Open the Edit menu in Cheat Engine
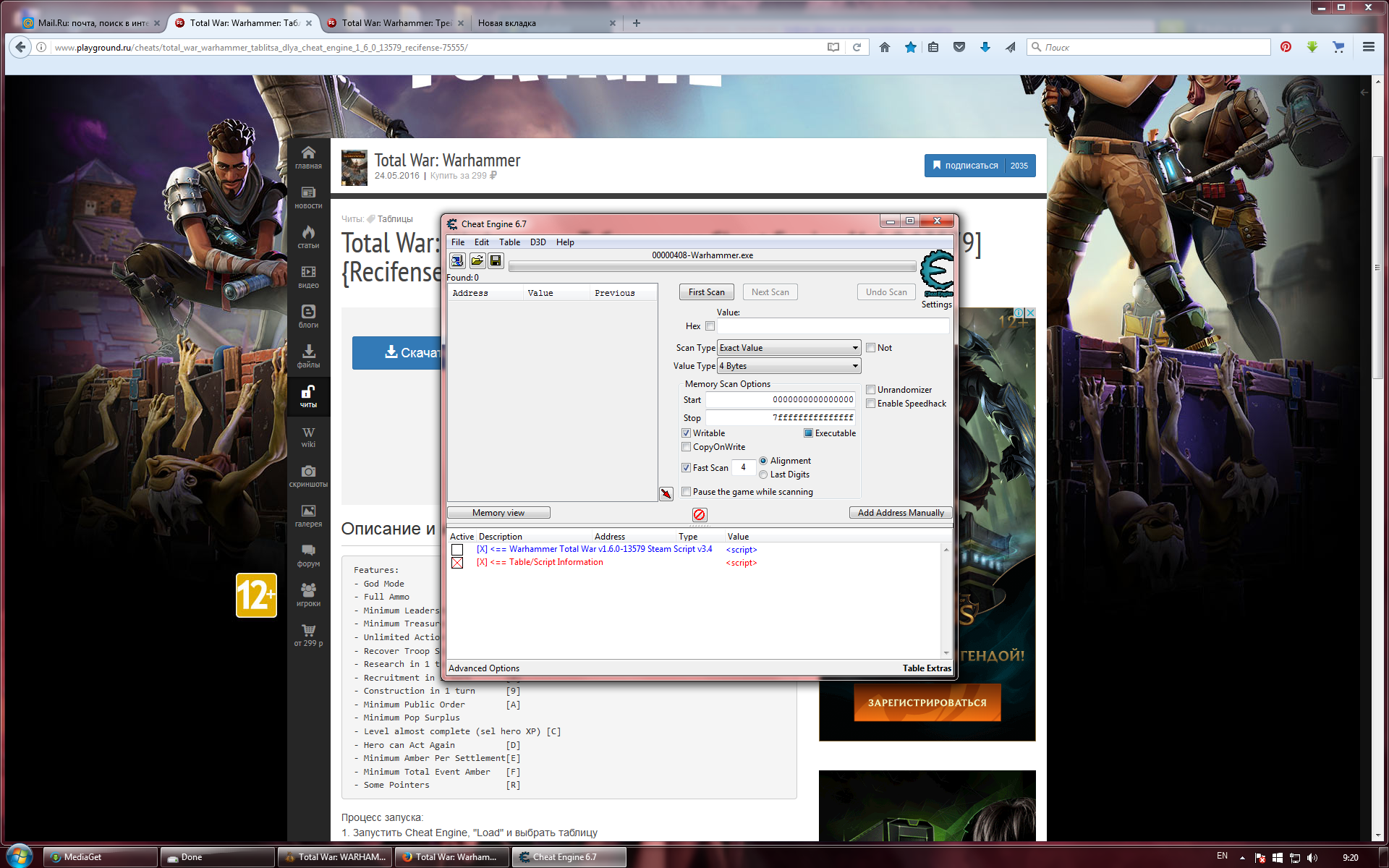1389x868 pixels. point(481,242)
